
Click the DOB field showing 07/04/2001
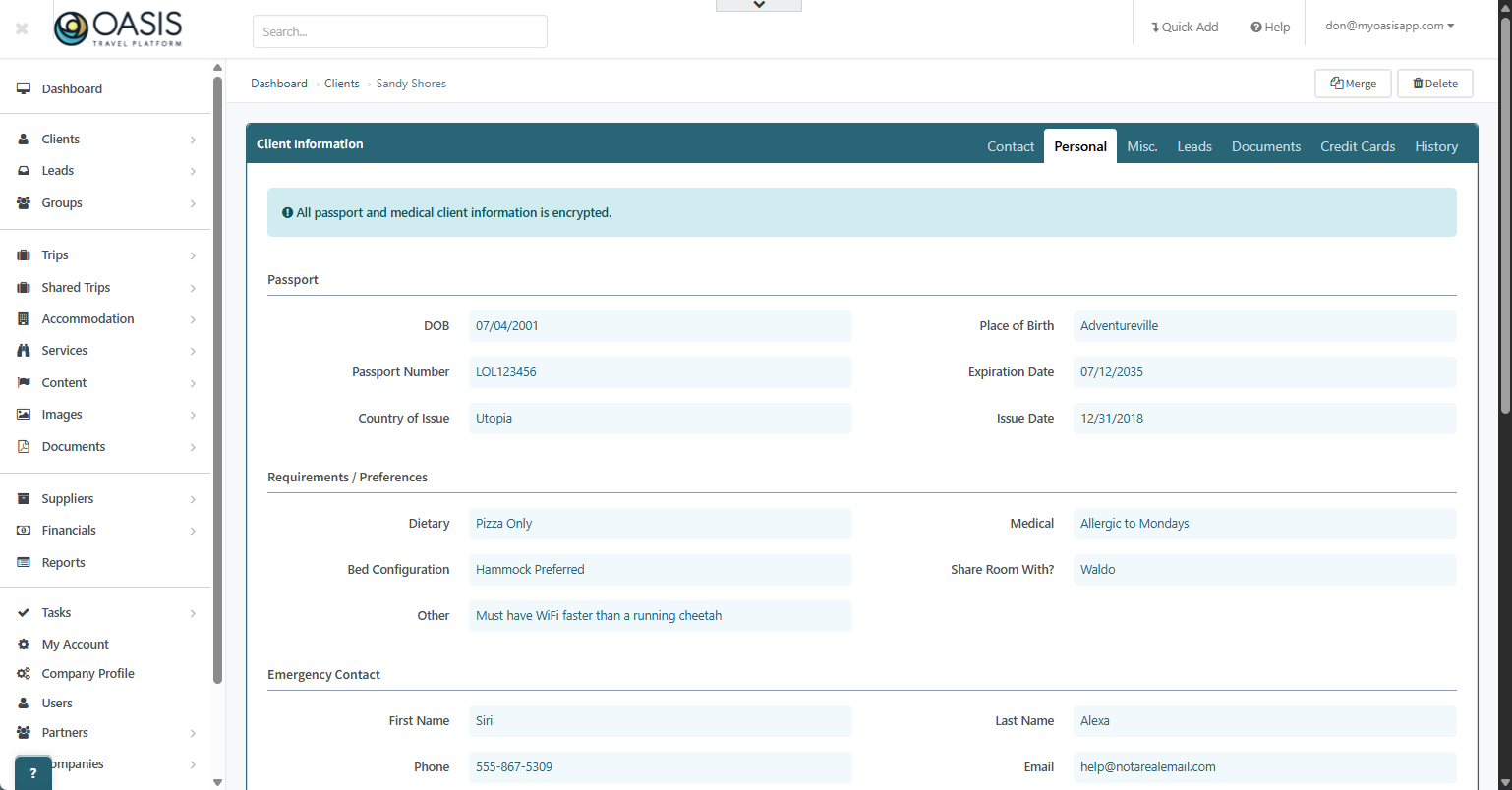(x=661, y=326)
